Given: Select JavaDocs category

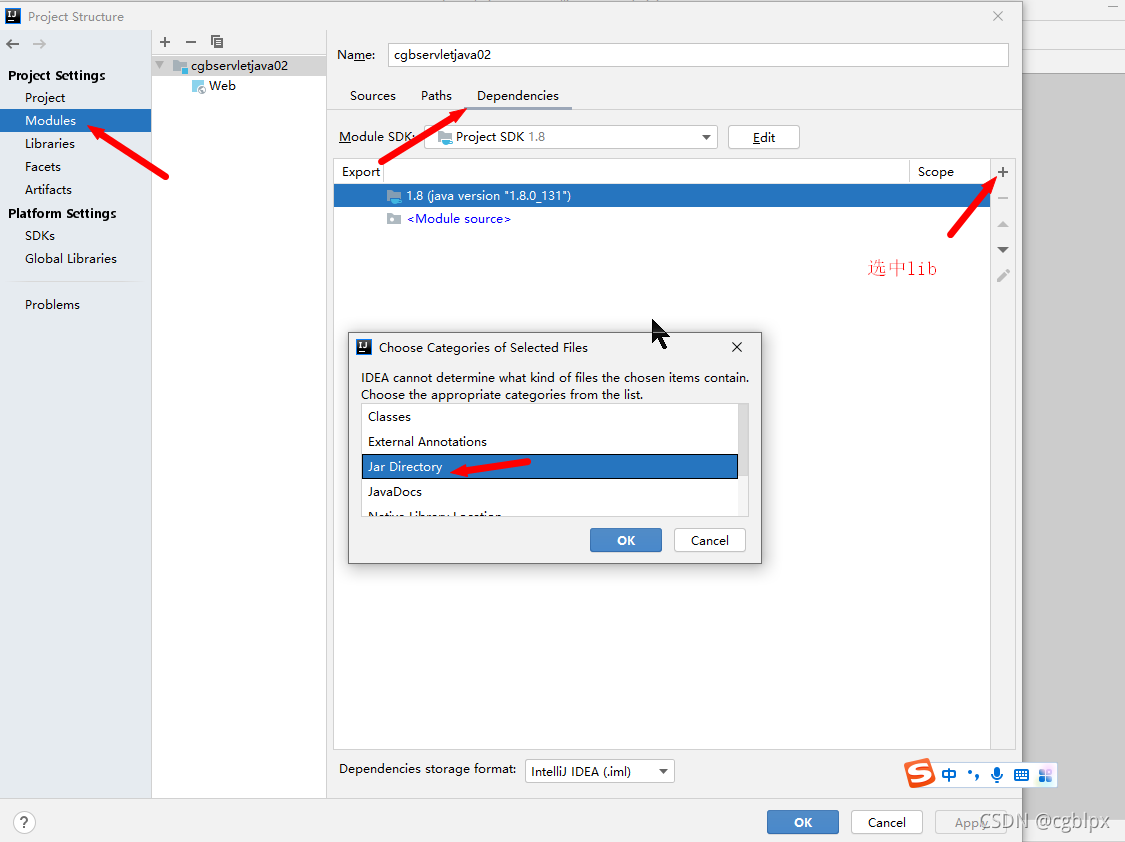Looking at the screenshot, I should 550,492.
